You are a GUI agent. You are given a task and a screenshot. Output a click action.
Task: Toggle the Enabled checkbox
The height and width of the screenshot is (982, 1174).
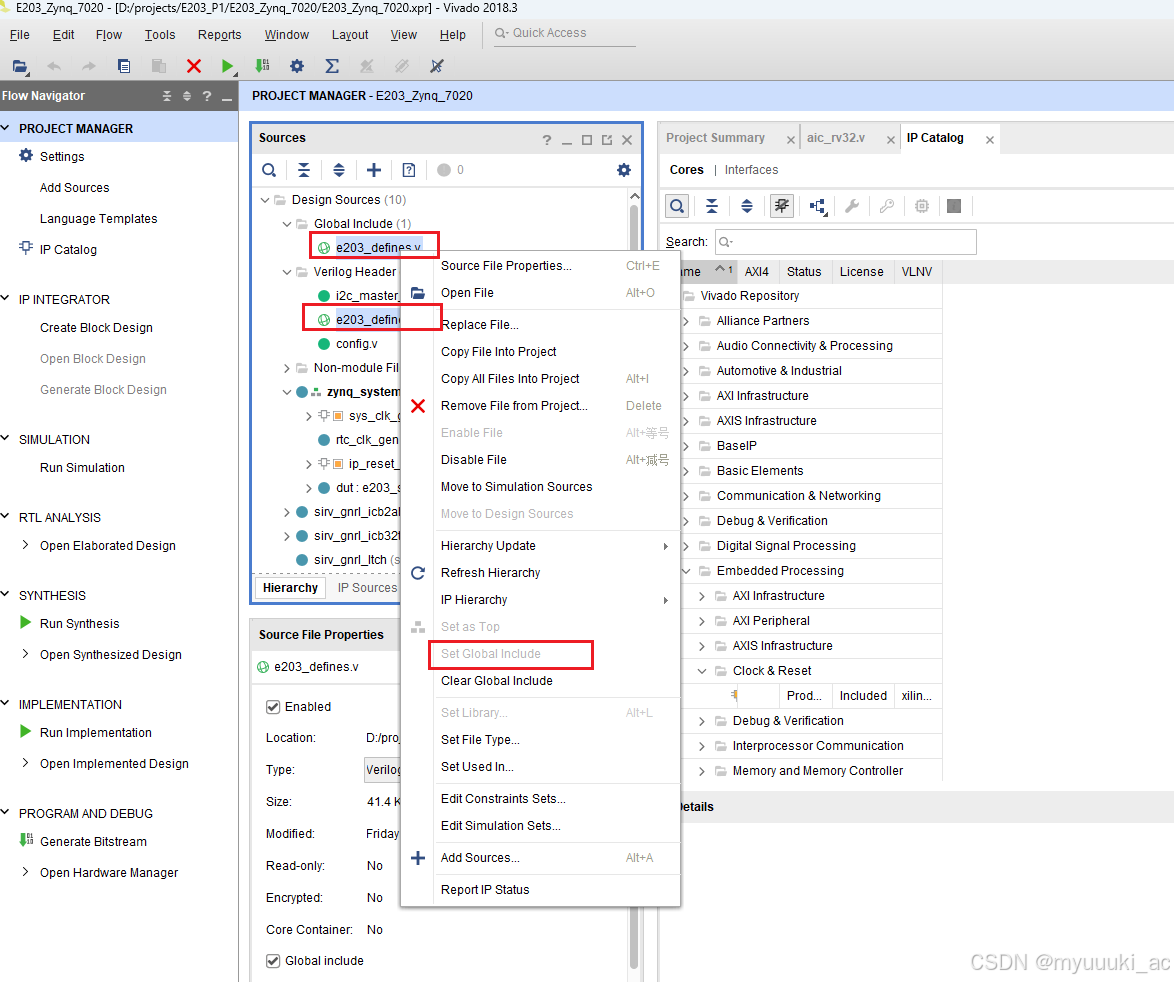click(273, 707)
